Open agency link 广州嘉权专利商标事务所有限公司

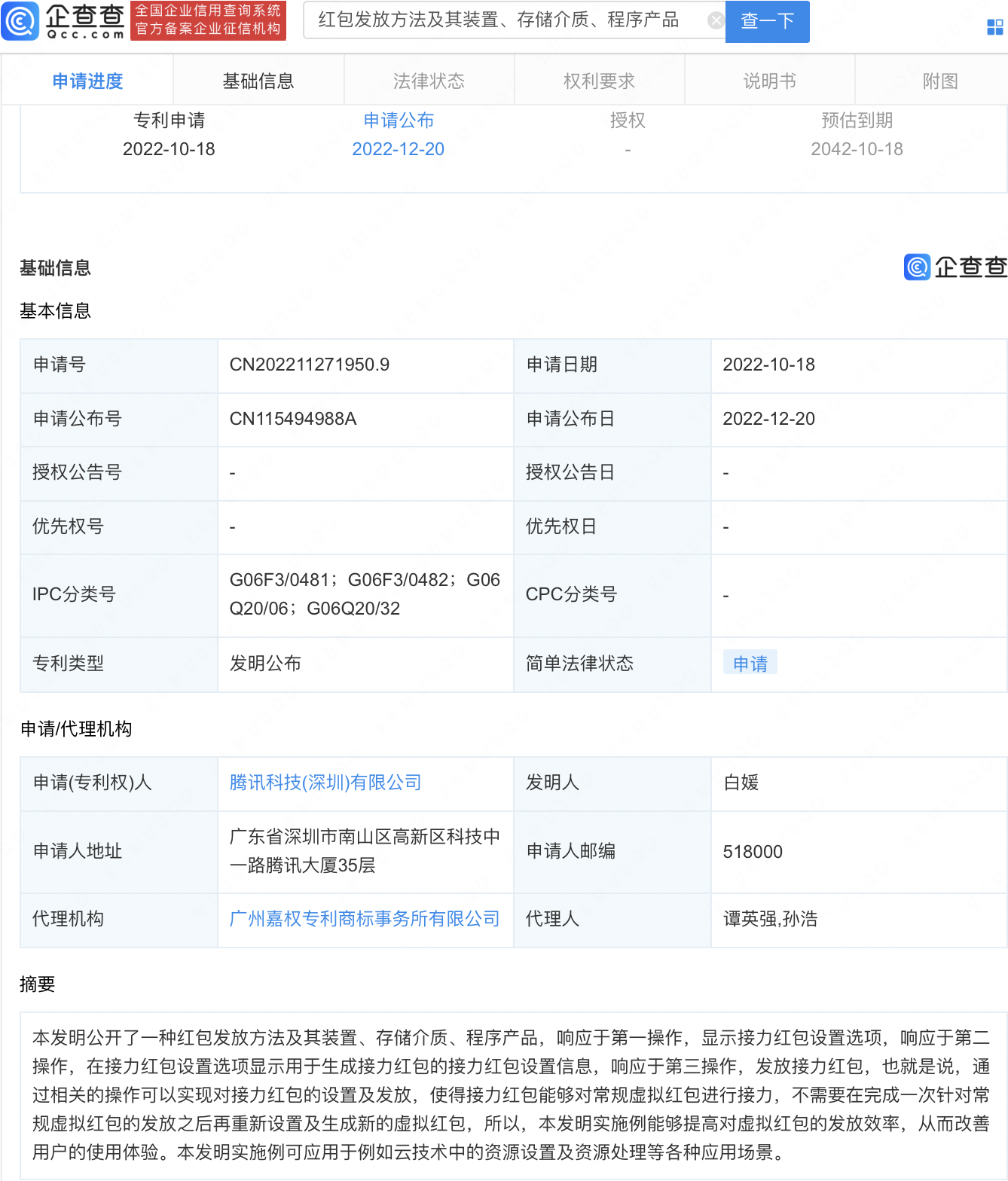click(x=364, y=919)
